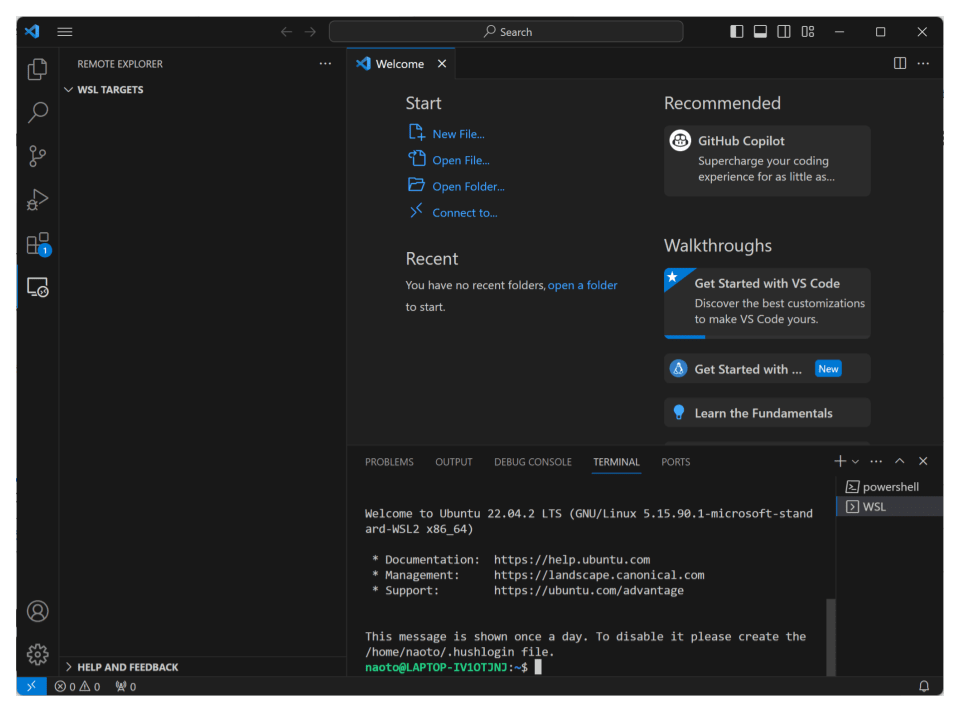Click the terminal scrollbar thumb
960x720 pixels.
831,637
